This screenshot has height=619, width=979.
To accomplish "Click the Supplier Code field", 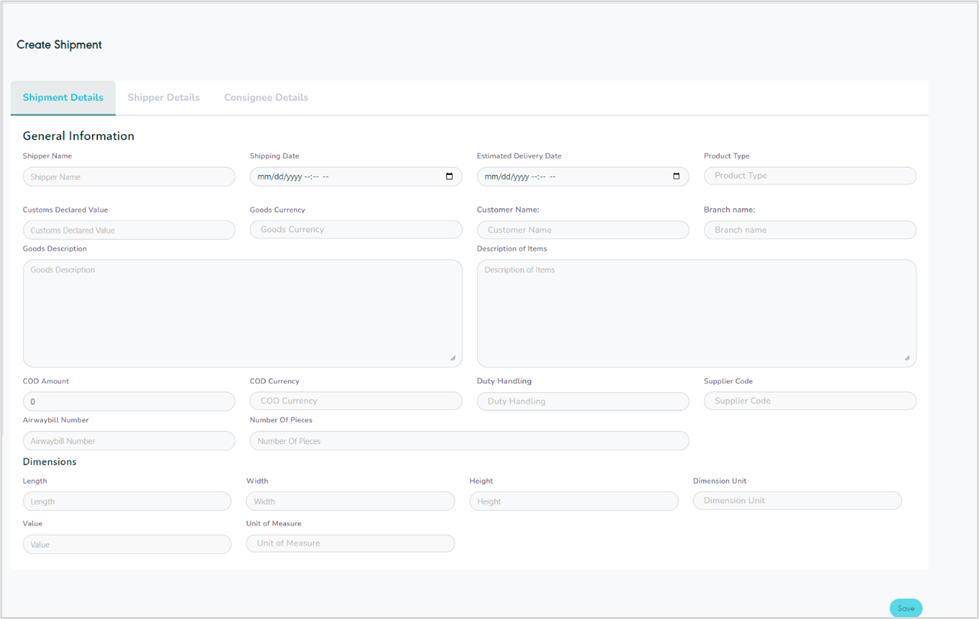I will (x=810, y=401).
